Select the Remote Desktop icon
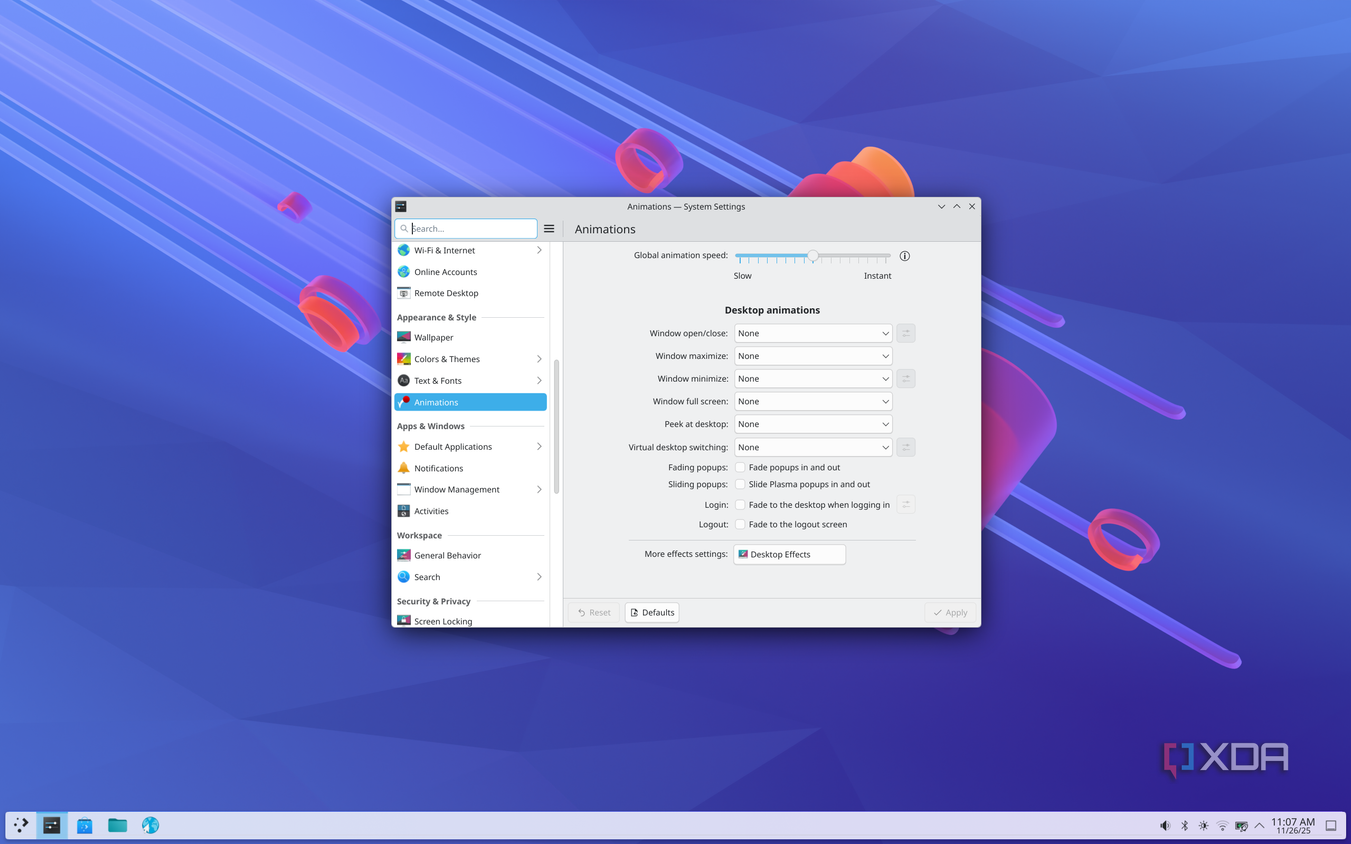This screenshot has height=844, width=1351. click(x=404, y=293)
